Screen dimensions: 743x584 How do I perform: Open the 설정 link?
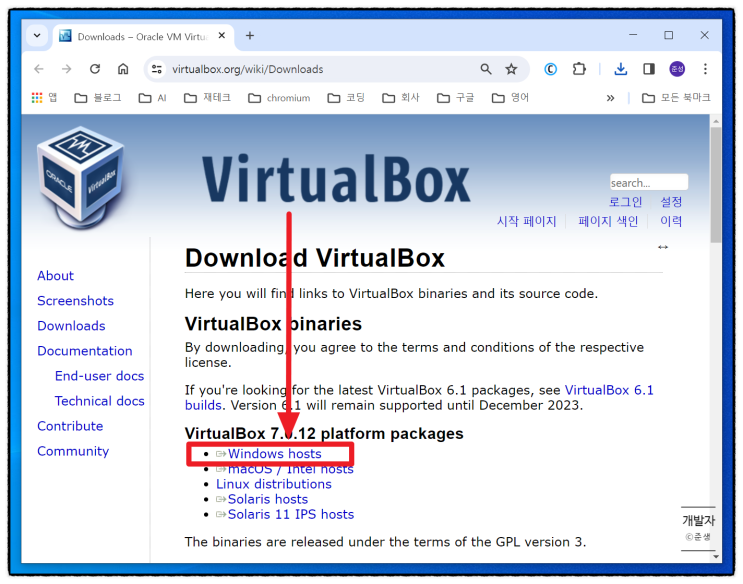point(671,202)
